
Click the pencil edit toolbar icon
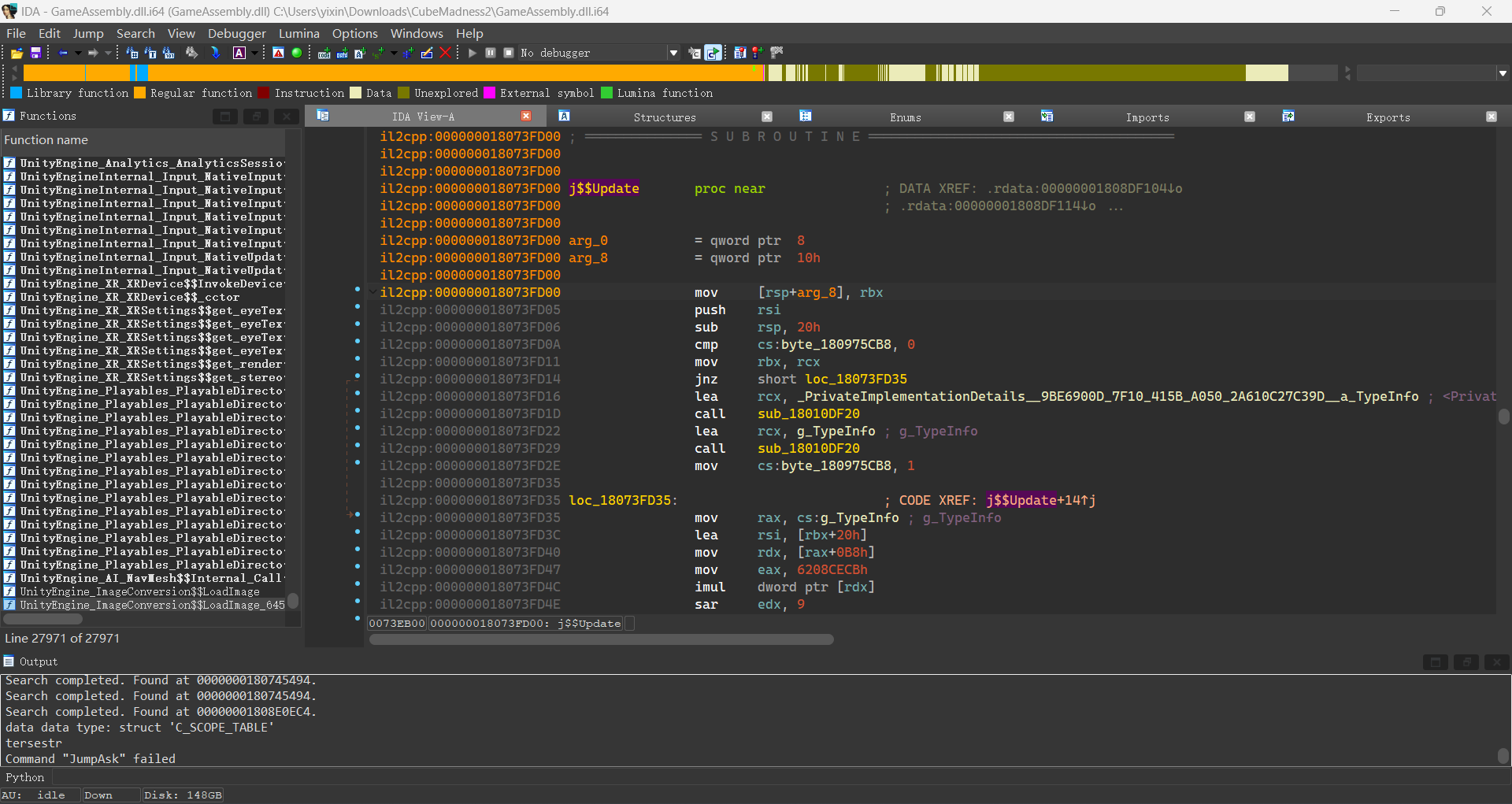[x=426, y=53]
